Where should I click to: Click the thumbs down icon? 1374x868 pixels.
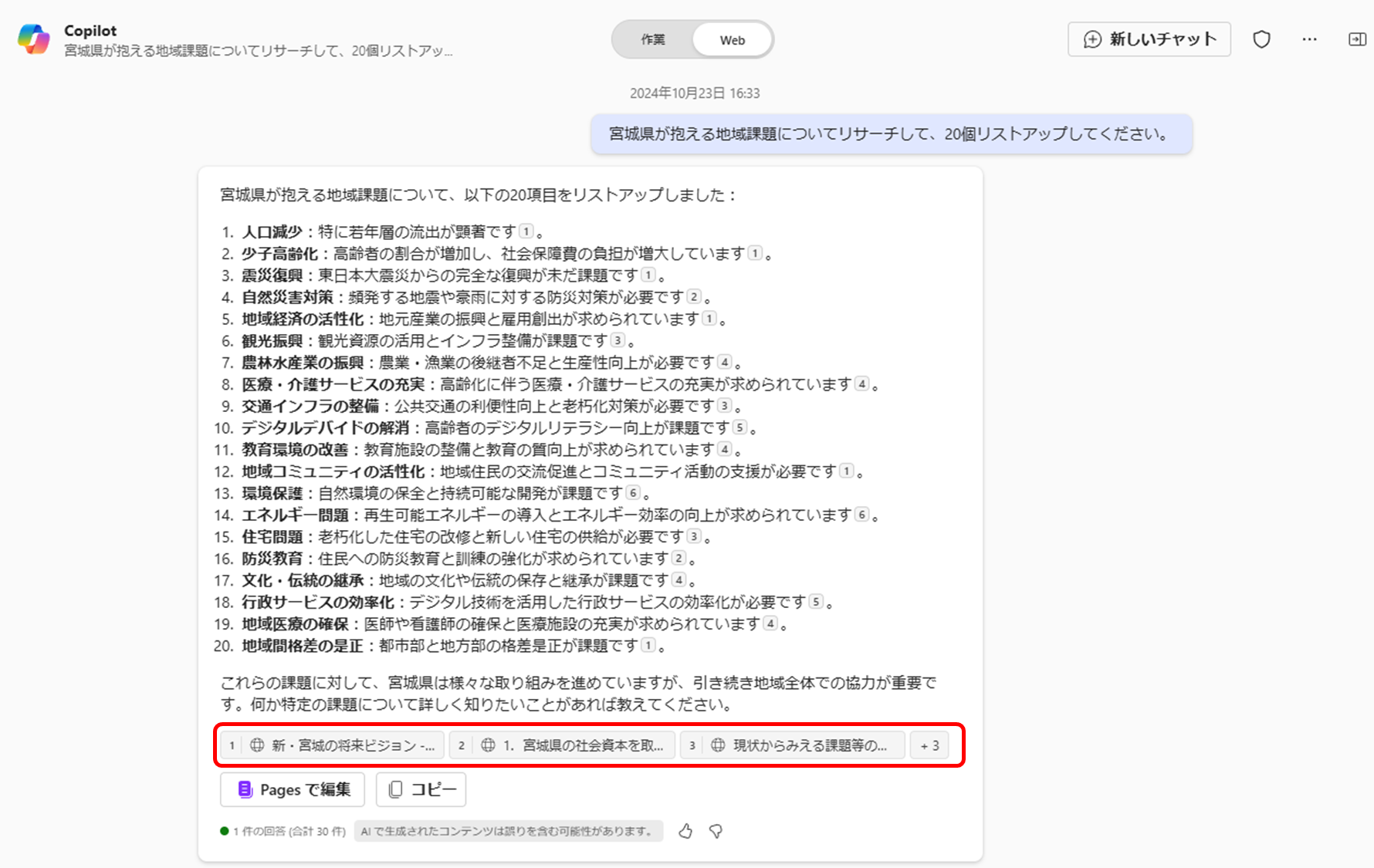716,831
